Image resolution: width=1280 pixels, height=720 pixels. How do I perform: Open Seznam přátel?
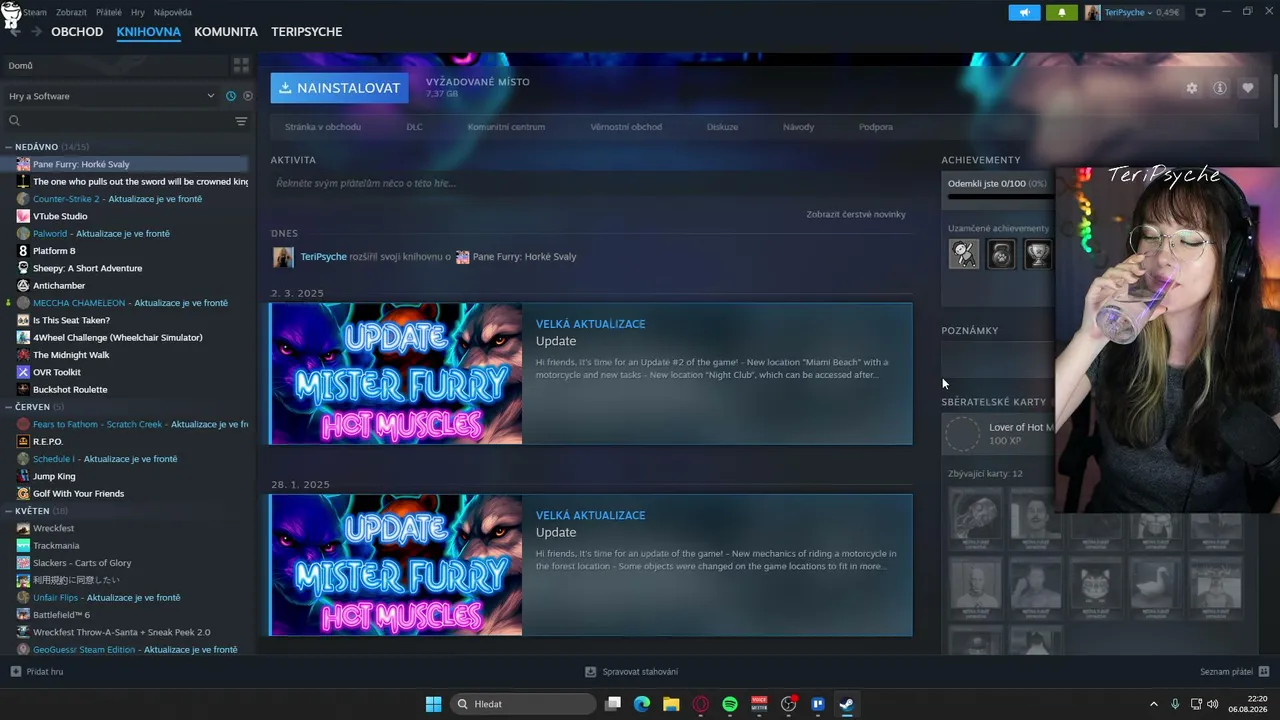click(1226, 672)
